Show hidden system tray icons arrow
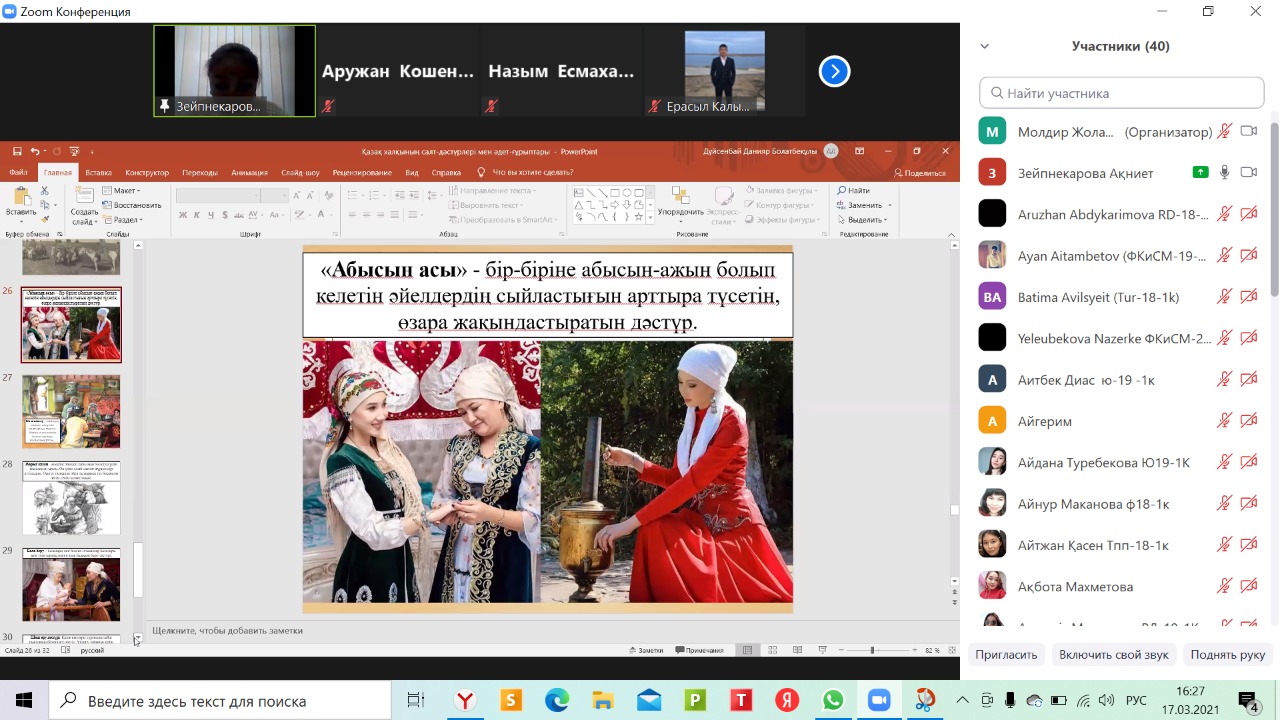This screenshot has width=1280, height=720. coord(962,700)
